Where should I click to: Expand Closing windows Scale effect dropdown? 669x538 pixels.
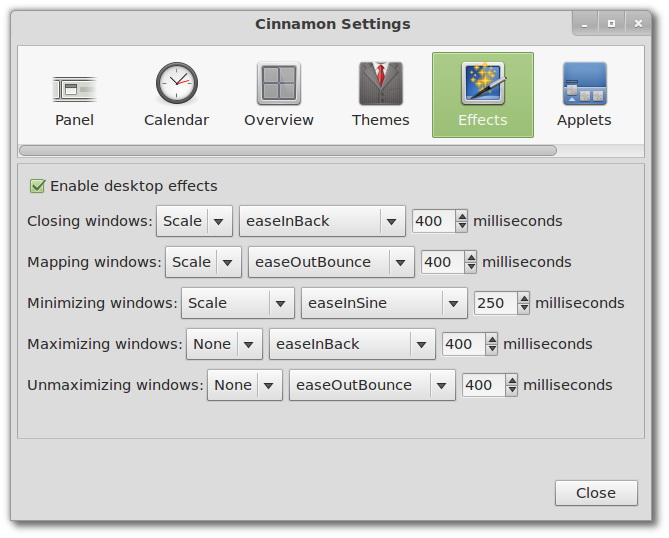pyautogui.click(x=194, y=221)
